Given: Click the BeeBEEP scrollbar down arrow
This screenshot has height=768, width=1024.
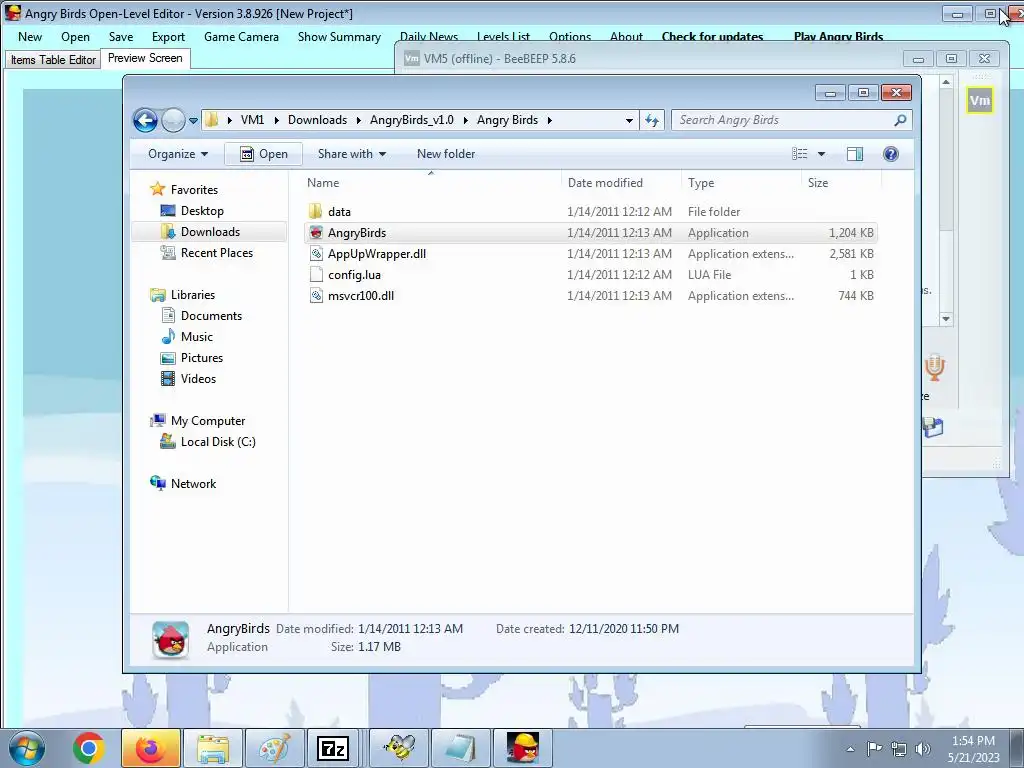Looking at the screenshot, I should click(946, 319).
